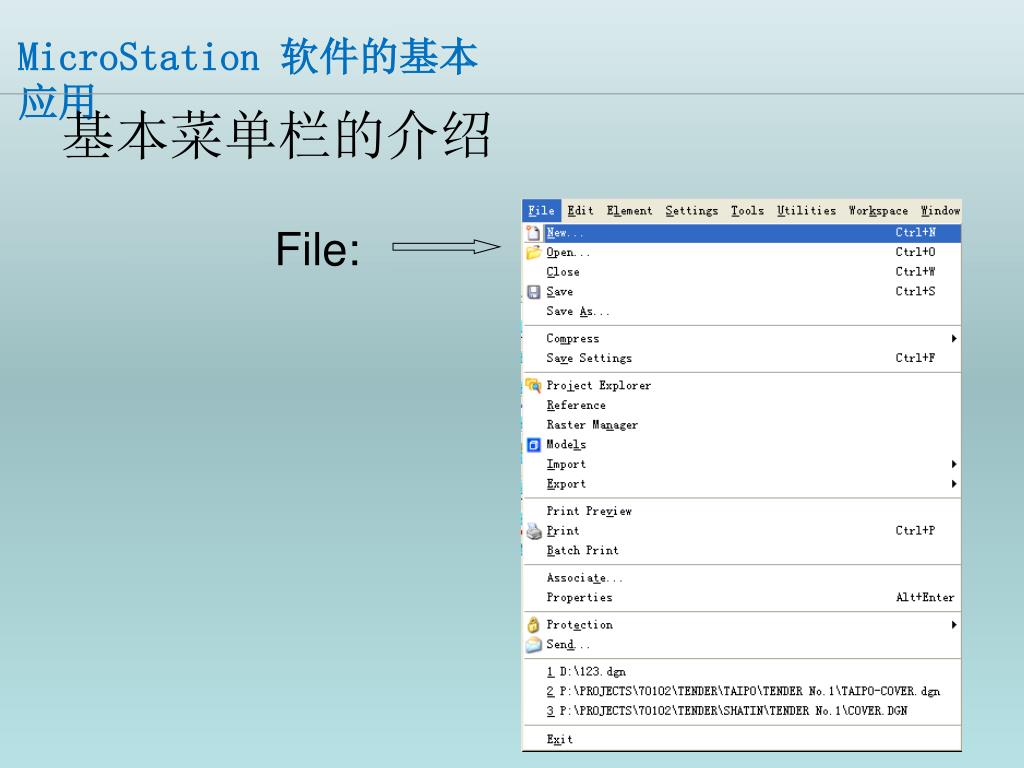Select the Compress menu entry
The width and height of the screenshot is (1024, 768).
[x=742, y=338]
